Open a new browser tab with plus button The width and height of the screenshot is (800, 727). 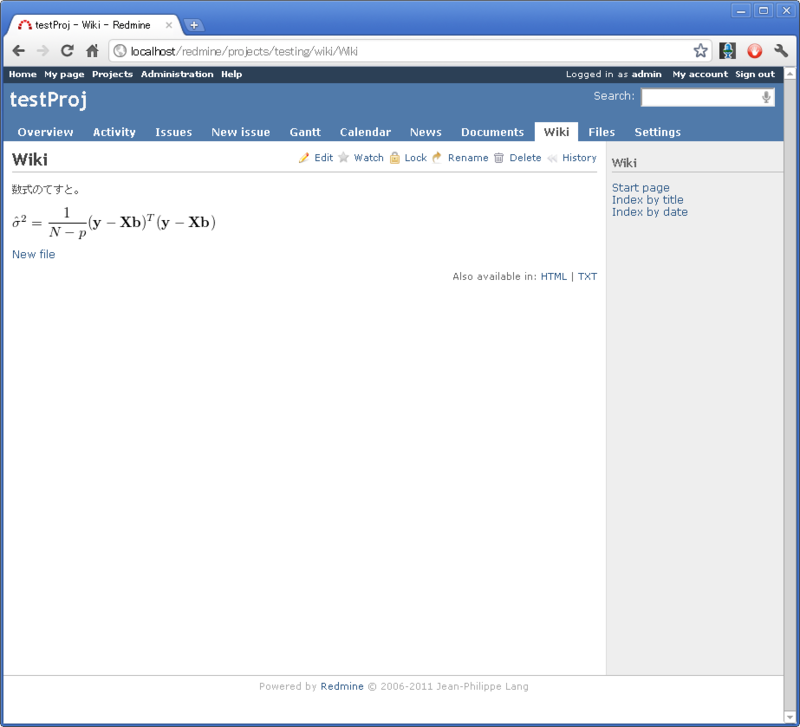click(x=194, y=25)
